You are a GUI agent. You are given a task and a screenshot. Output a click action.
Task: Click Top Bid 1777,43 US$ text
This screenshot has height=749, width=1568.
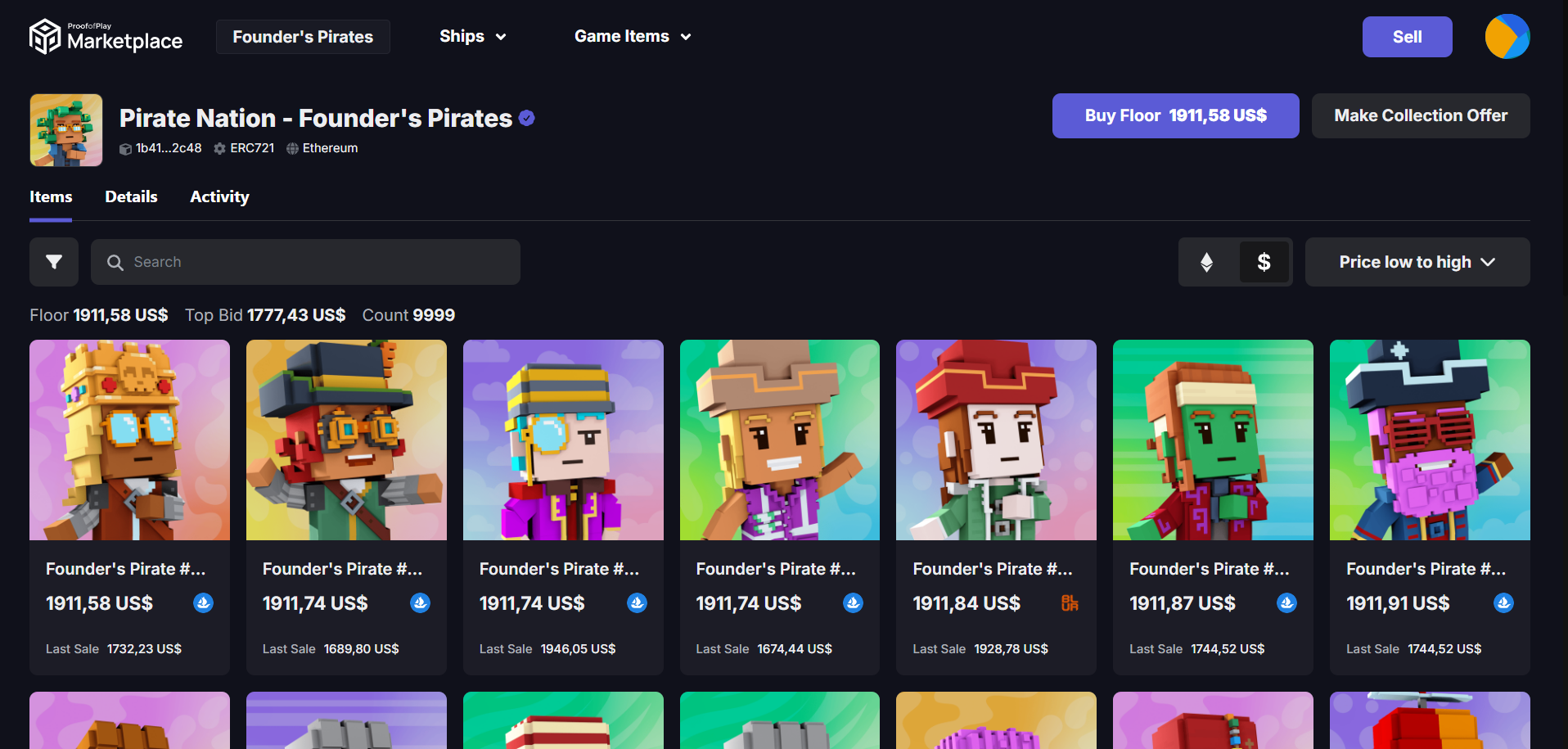(x=265, y=315)
